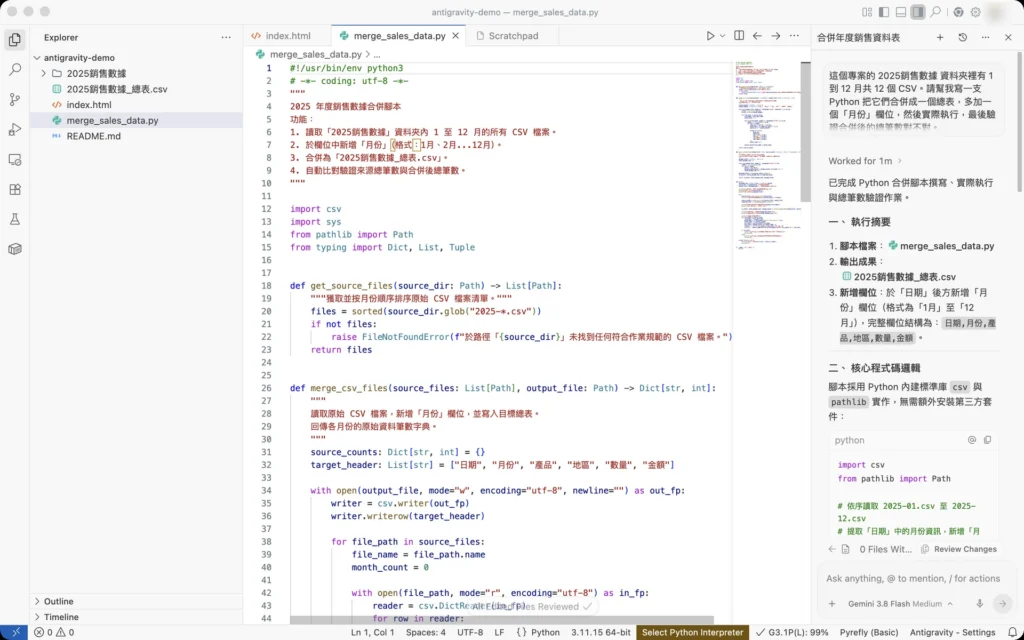Open 2025銷售數據_總表.csv in Explorer
This screenshot has height=640, width=1024.
pyautogui.click(x=117, y=89)
